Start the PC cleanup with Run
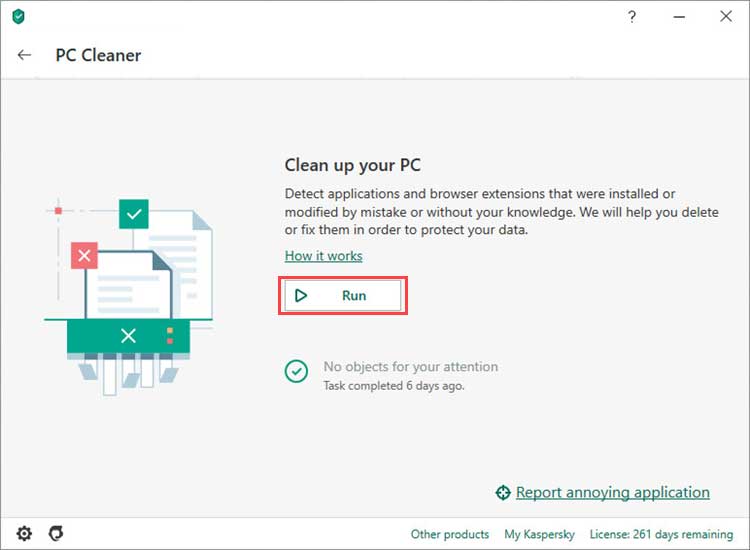The image size is (750, 550). tap(342, 296)
